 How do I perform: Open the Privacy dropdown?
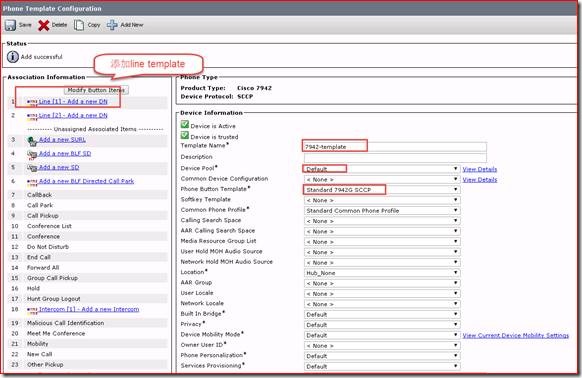(x=382, y=325)
